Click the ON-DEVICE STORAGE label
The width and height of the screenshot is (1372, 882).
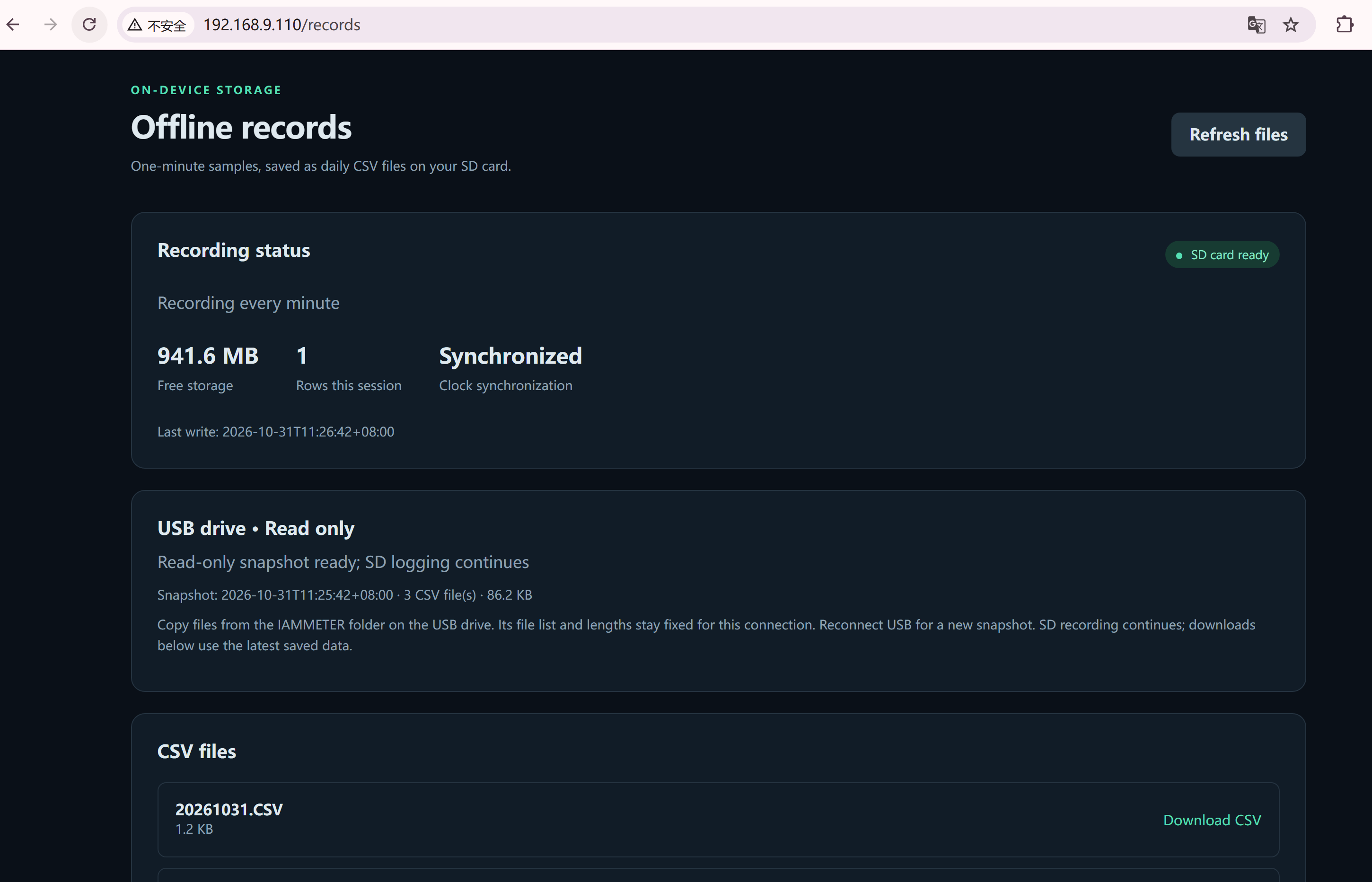click(206, 90)
